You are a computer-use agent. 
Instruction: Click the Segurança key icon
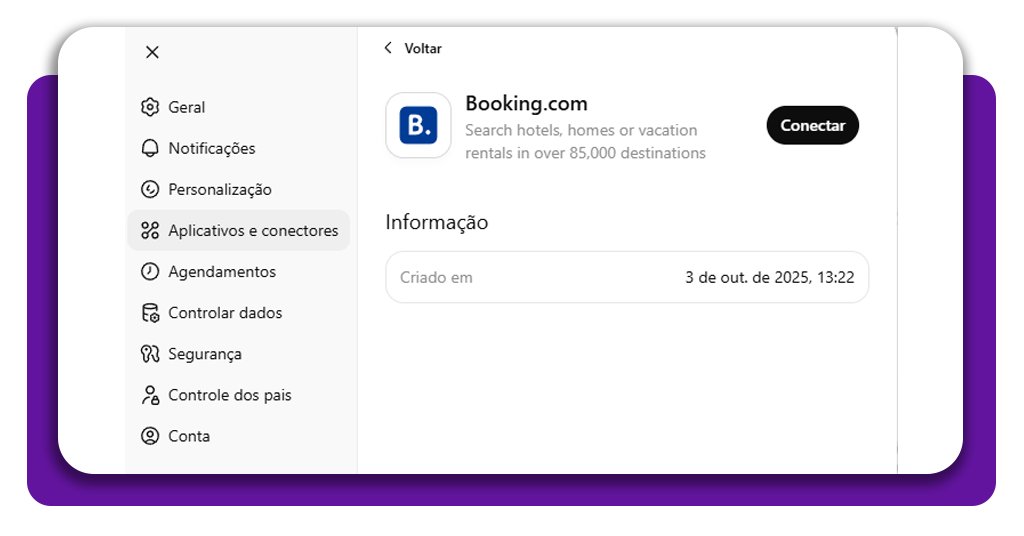pyautogui.click(x=150, y=354)
